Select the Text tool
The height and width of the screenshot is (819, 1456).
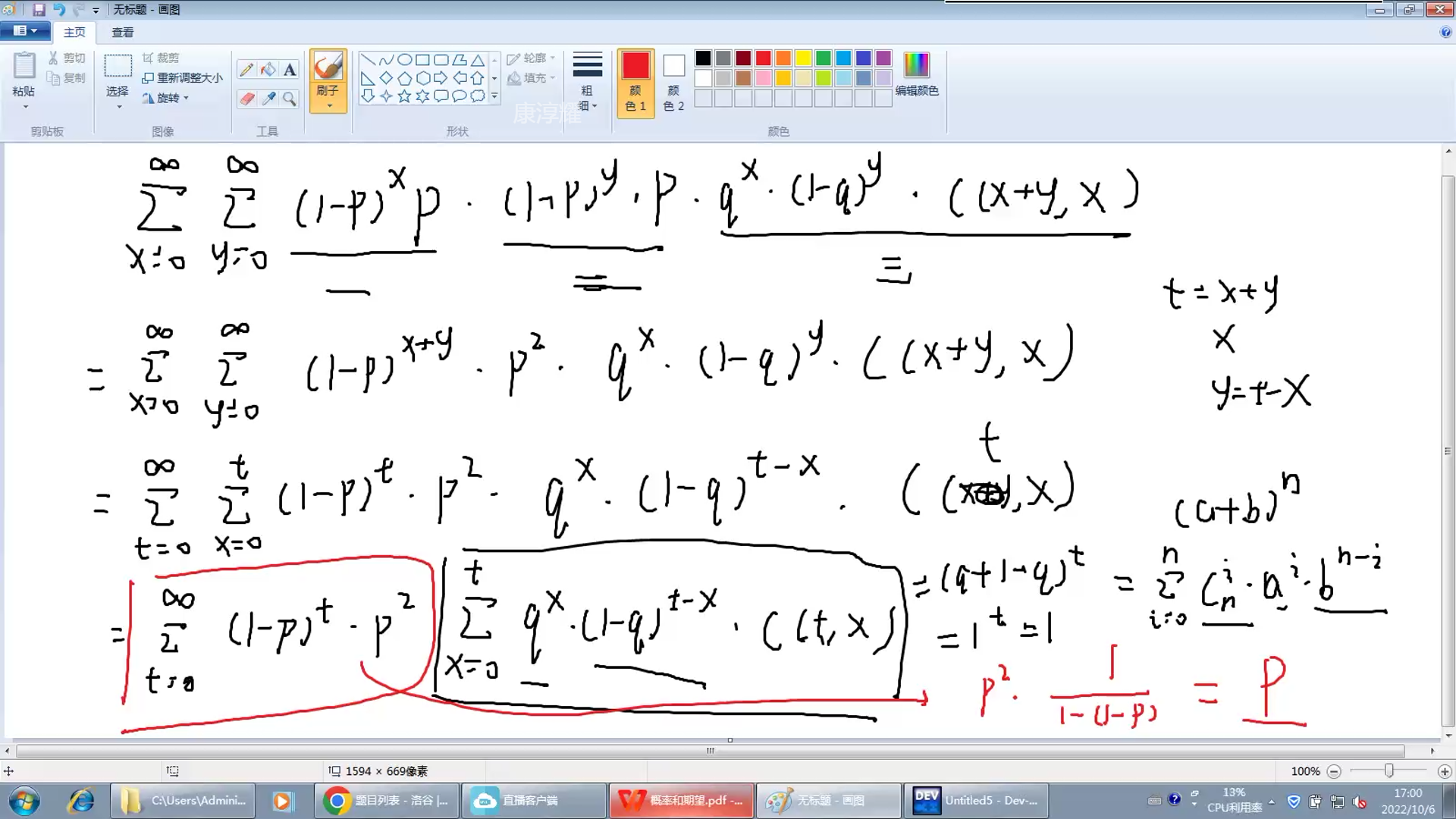(x=290, y=70)
